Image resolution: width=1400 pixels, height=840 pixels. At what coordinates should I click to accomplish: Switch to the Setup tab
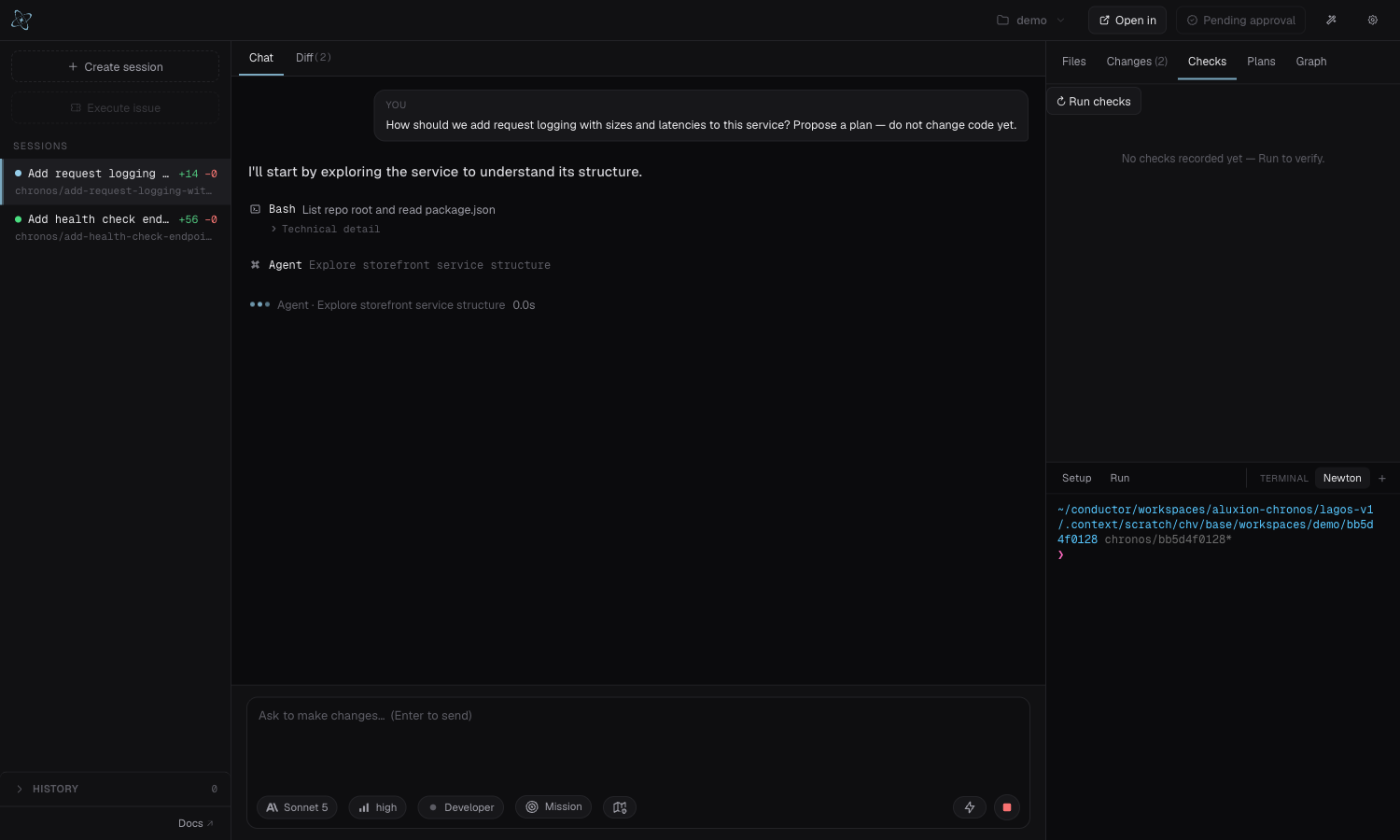1076,478
